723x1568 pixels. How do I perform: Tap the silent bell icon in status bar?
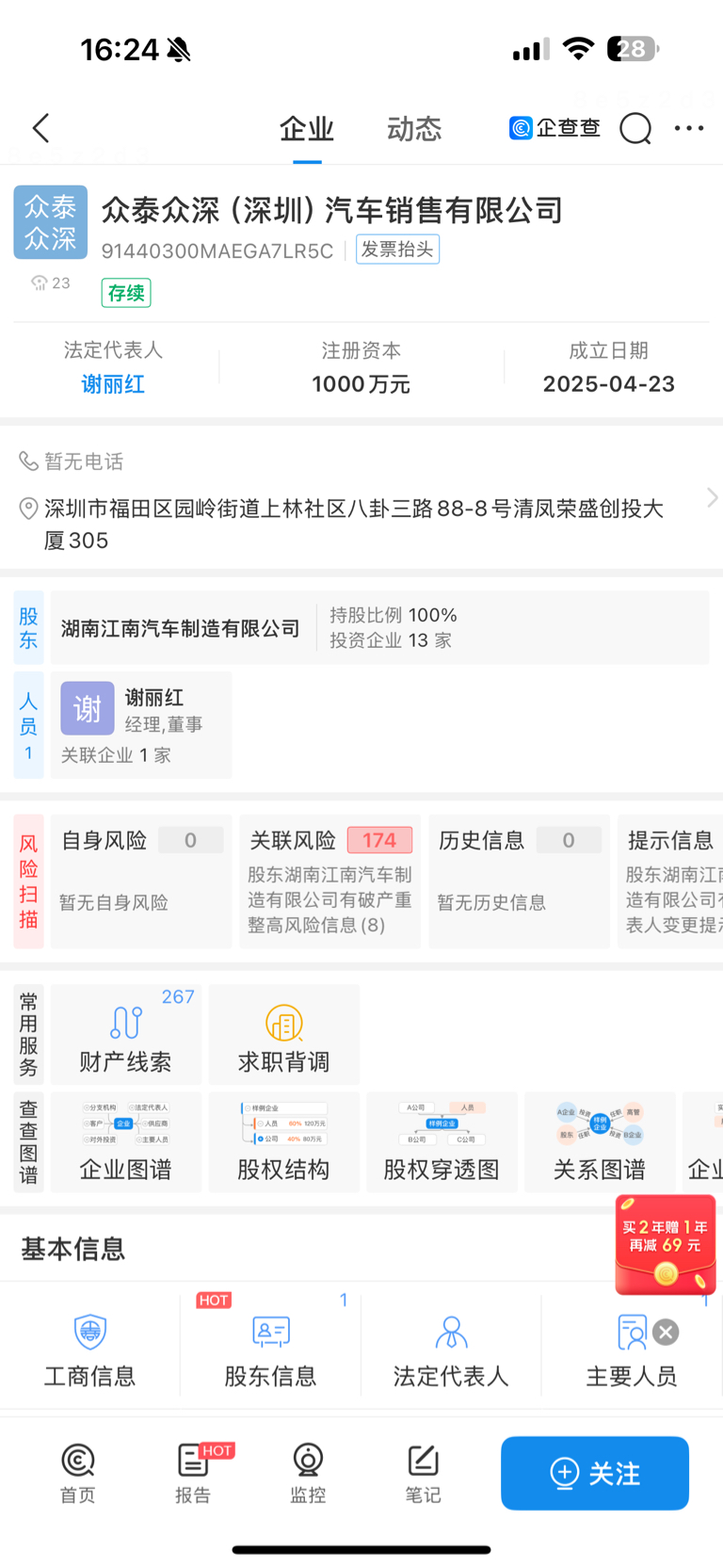pyautogui.click(x=179, y=50)
